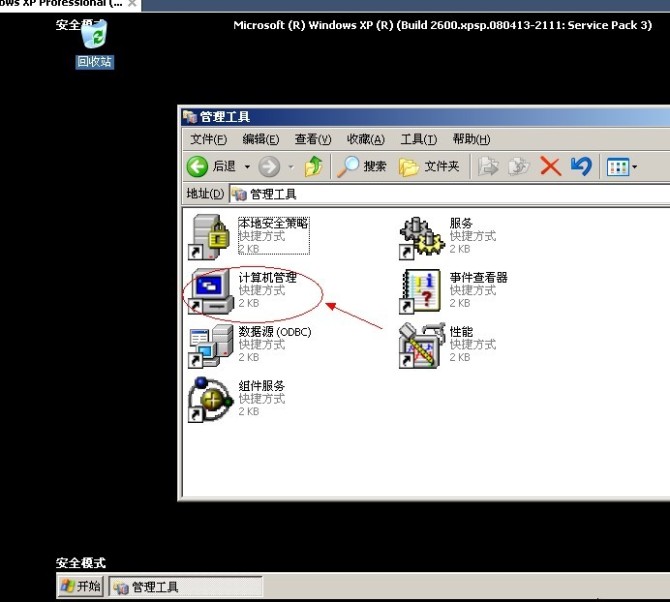Open the File (文件) menu
The height and width of the screenshot is (602, 670).
(x=209, y=139)
